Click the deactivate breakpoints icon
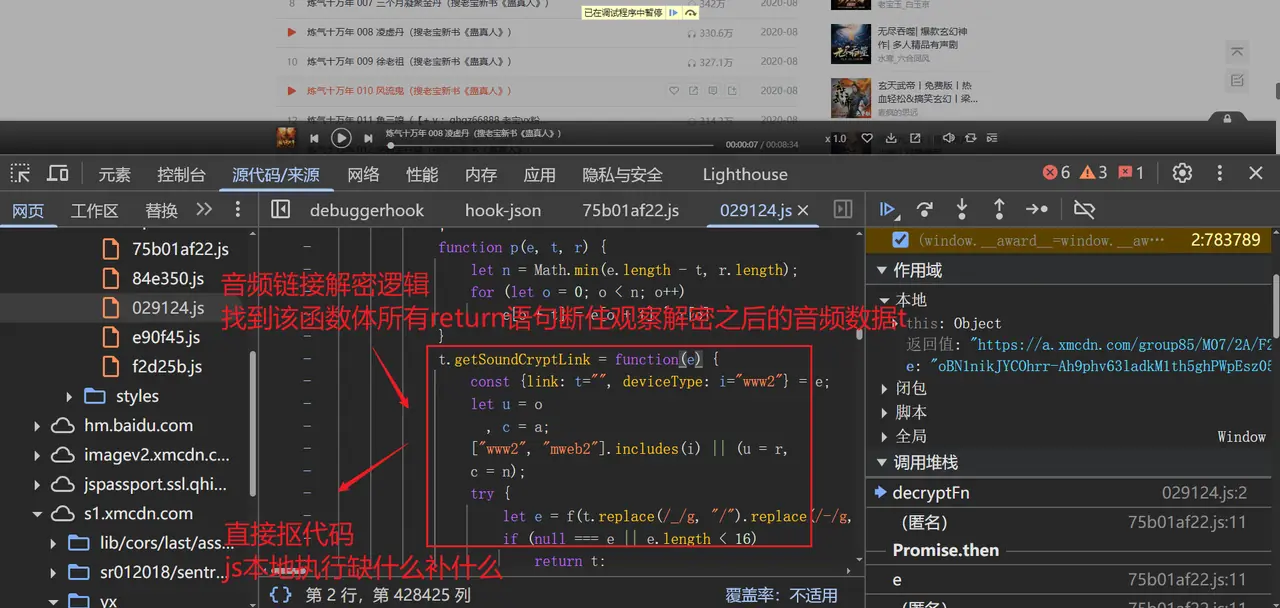 [x=1084, y=209]
